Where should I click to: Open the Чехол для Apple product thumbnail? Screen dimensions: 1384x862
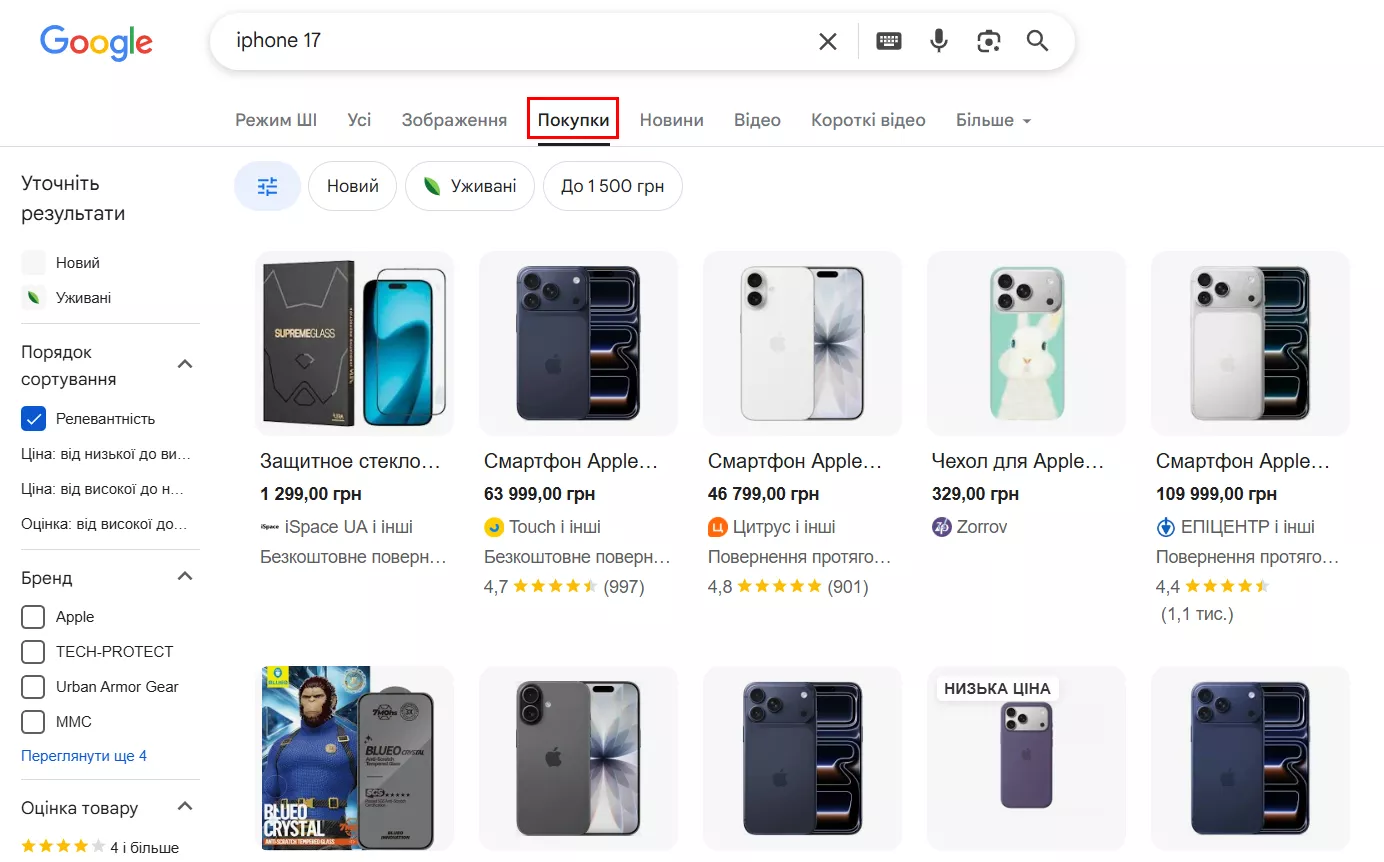[1026, 343]
